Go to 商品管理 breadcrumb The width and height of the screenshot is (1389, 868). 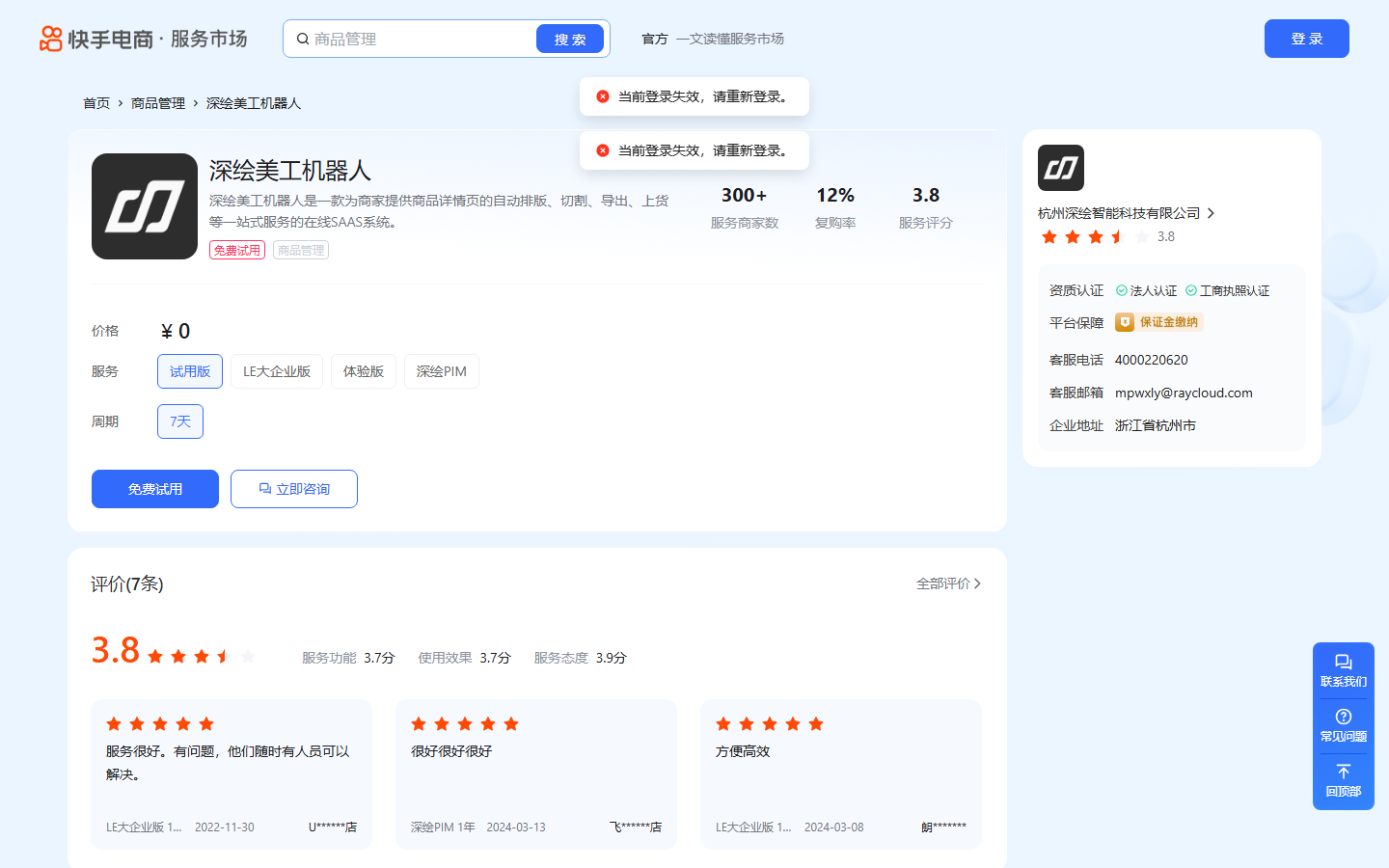(x=158, y=103)
